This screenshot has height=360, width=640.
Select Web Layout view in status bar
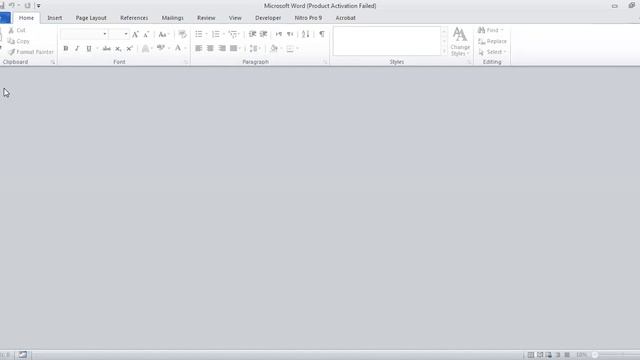549,355
